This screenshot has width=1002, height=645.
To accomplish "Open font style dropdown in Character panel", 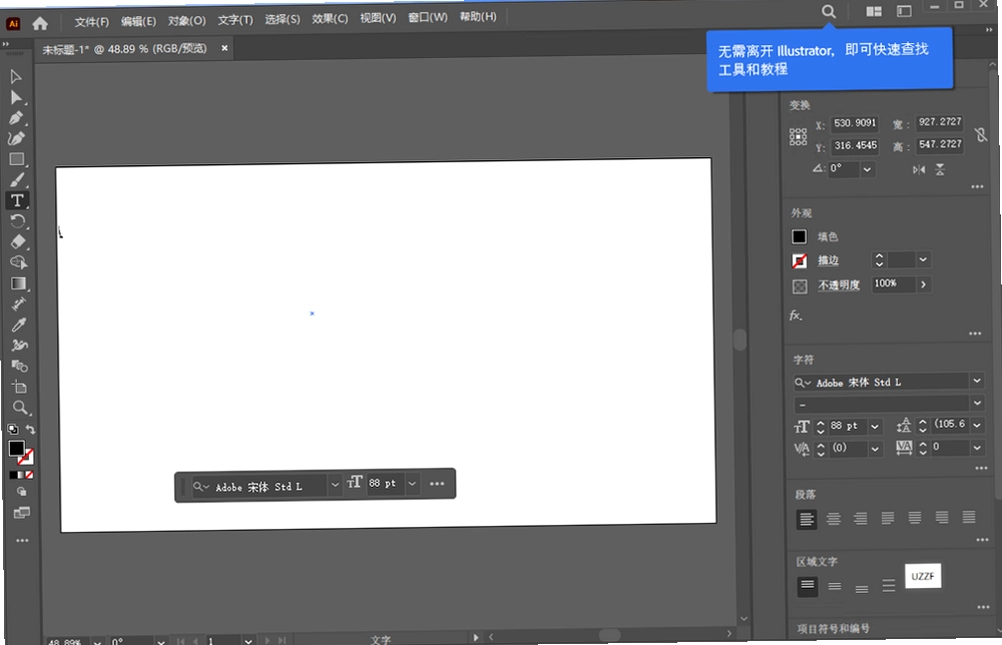I will coord(977,403).
